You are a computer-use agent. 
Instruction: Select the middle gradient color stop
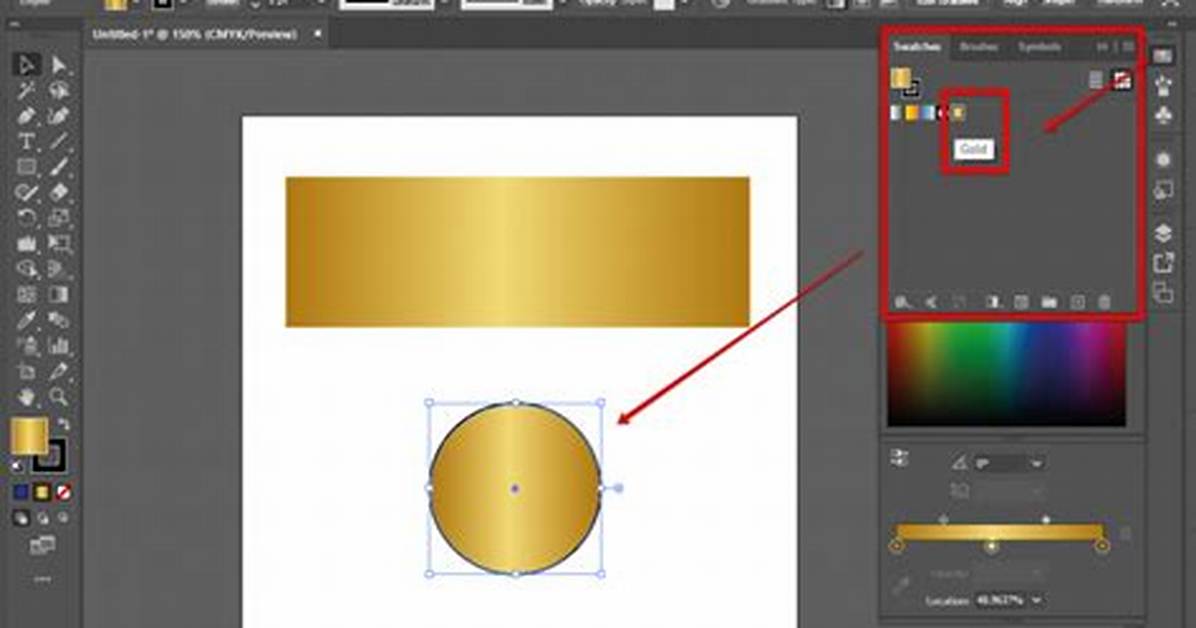pyautogui.click(x=991, y=546)
